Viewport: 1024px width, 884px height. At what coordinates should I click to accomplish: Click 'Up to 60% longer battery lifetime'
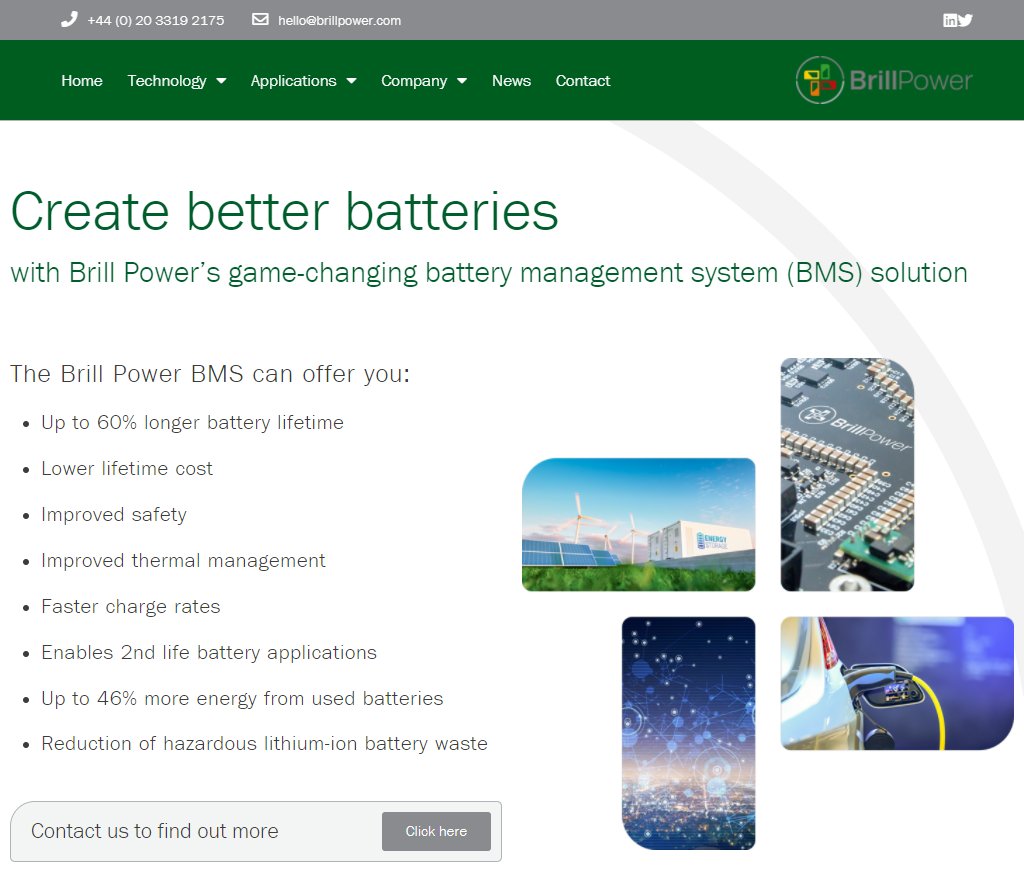point(192,422)
